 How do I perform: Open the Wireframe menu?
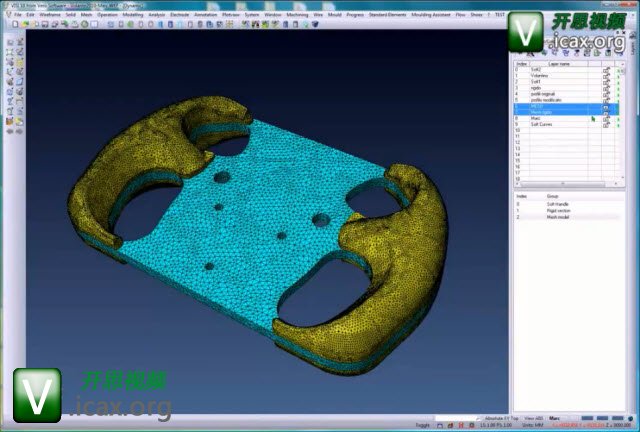tap(50, 15)
